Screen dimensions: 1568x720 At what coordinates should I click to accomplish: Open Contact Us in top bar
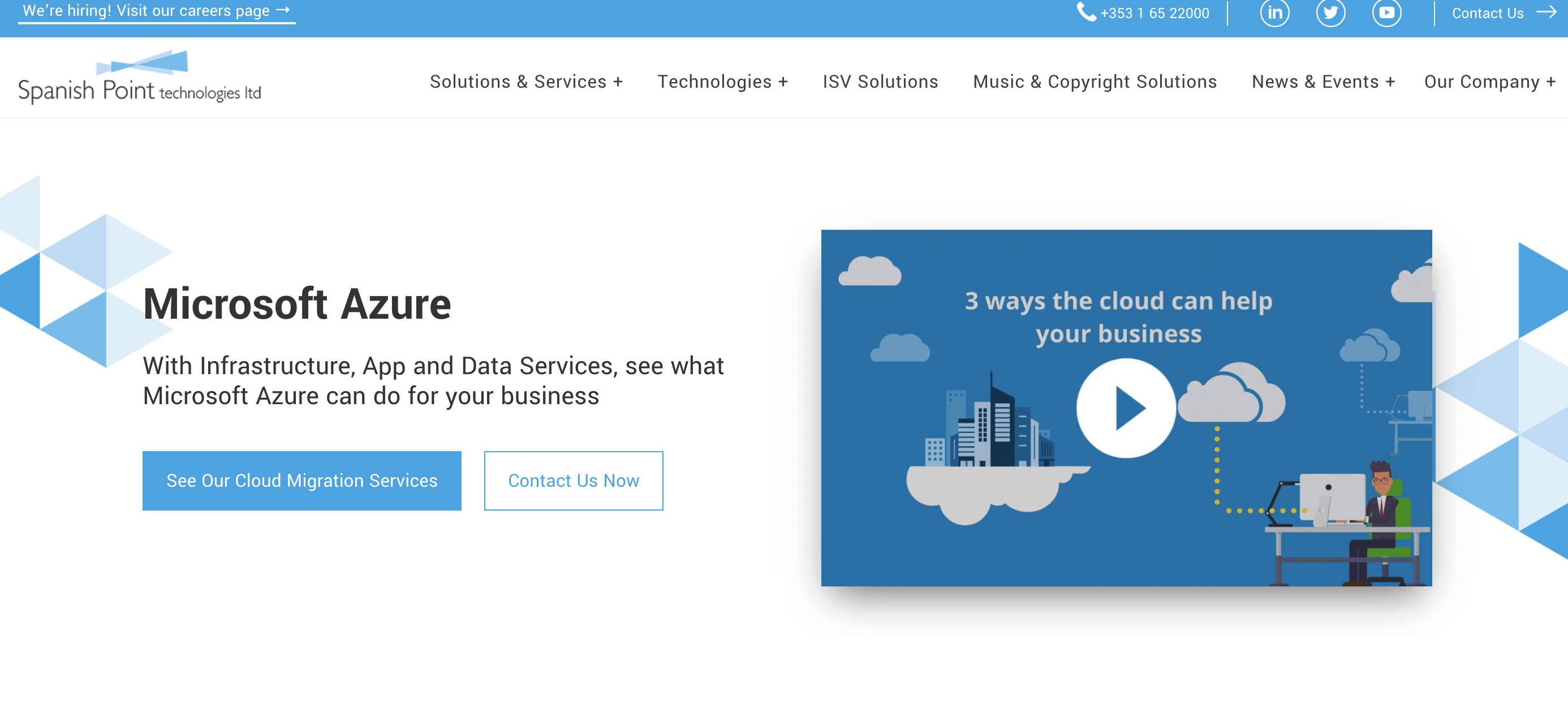1488,13
